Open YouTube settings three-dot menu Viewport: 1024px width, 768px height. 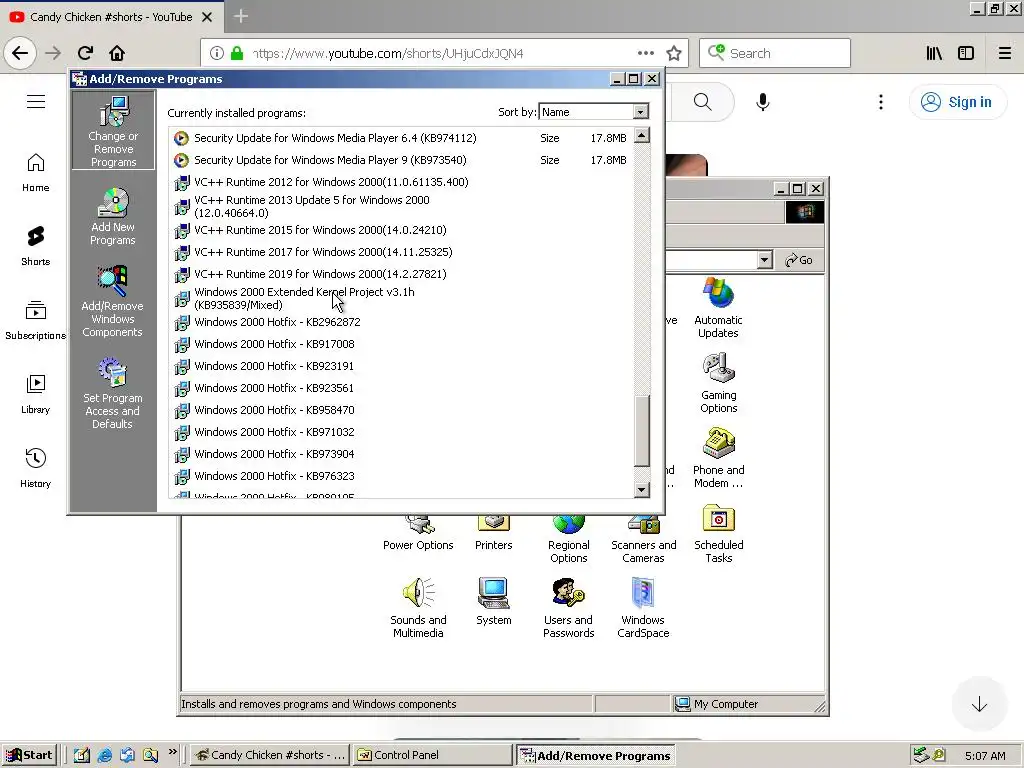pos(881,102)
